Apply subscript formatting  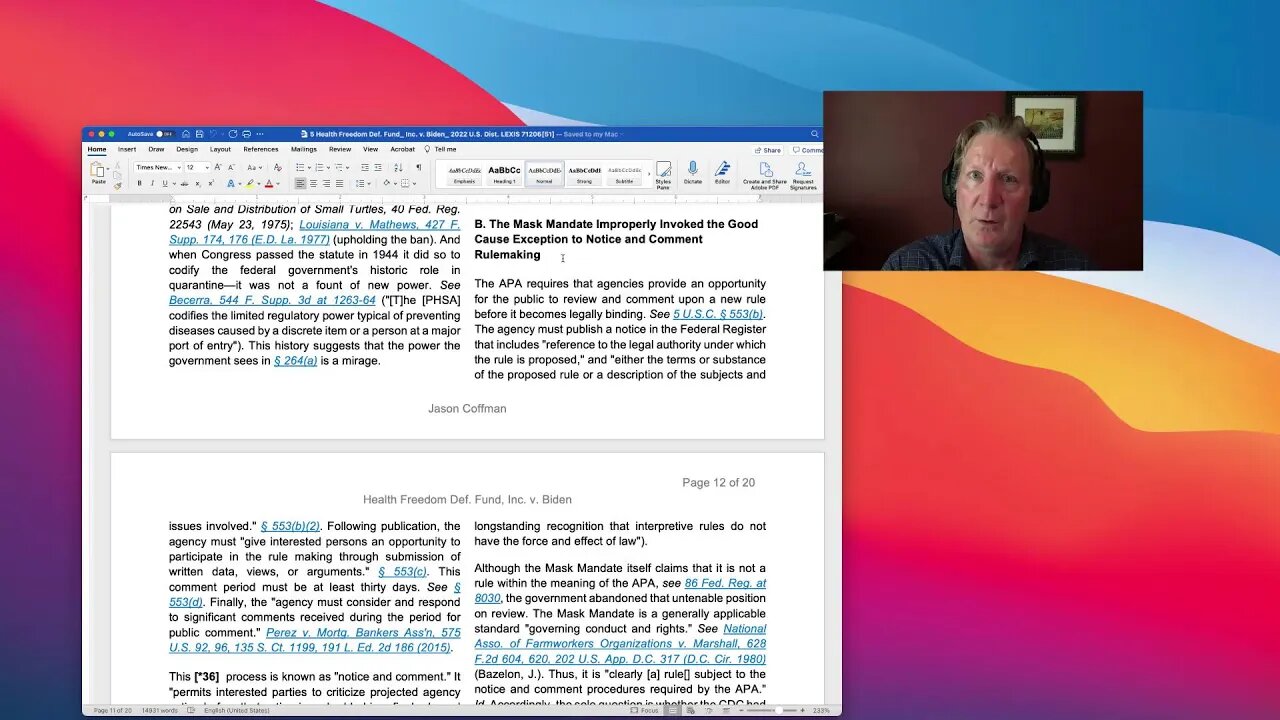pos(198,184)
